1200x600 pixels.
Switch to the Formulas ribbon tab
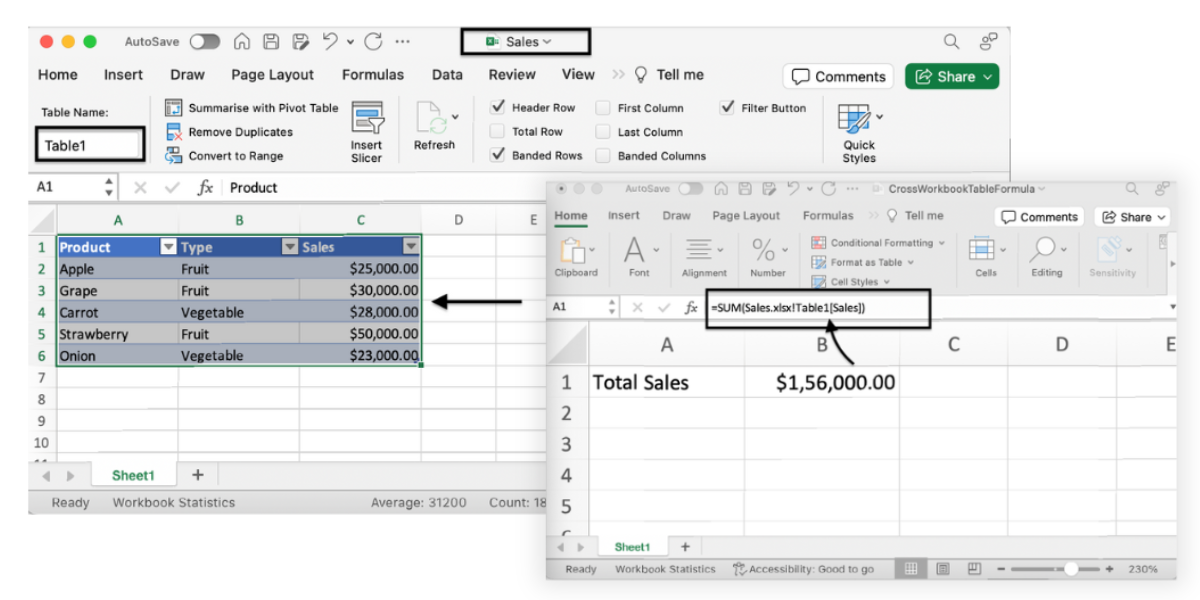coord(373,74)
